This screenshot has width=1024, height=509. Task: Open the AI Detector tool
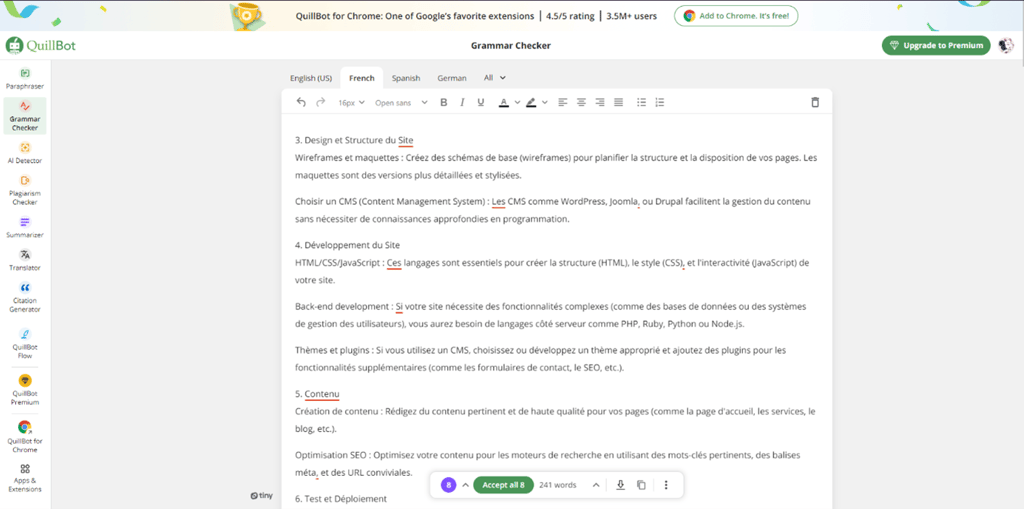[25, 153]
